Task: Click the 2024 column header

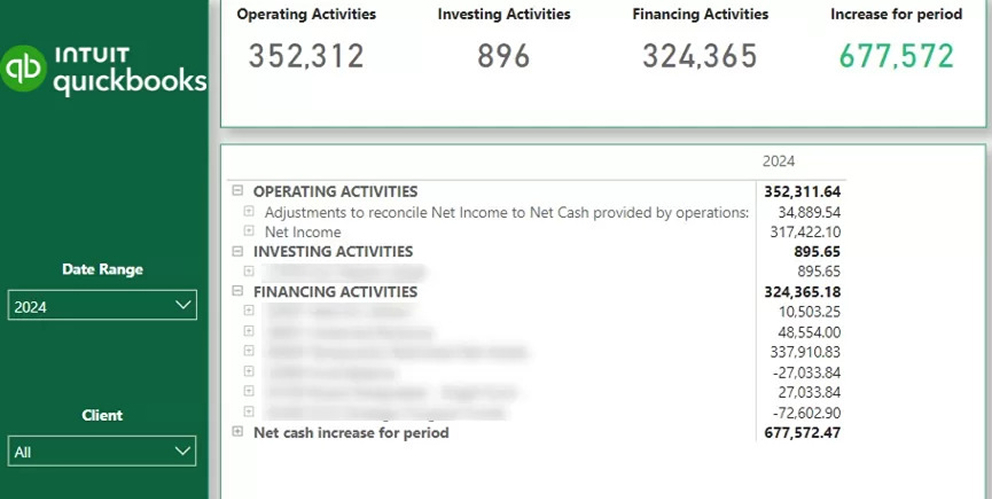Action: pos(778,161)
